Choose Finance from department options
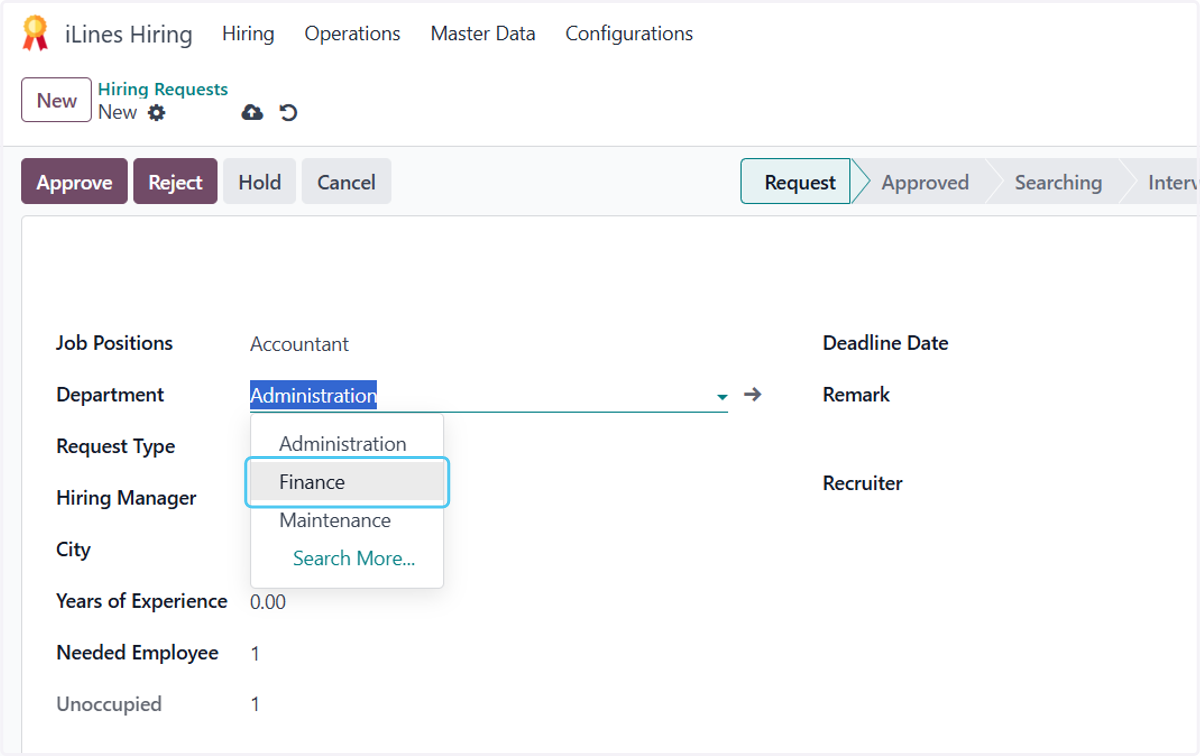The width and height of the screenshot is (1200, 756). (x=347, y=482)
